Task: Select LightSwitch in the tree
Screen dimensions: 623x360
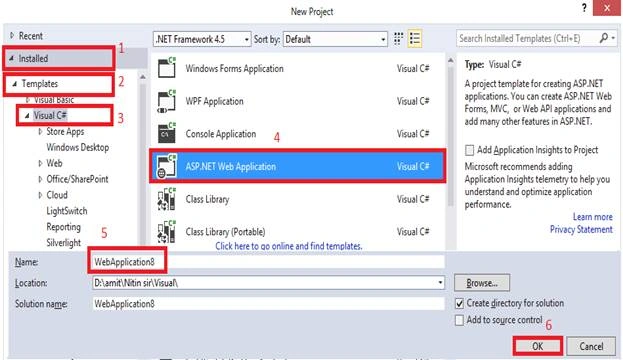Action: click(67, 211)
